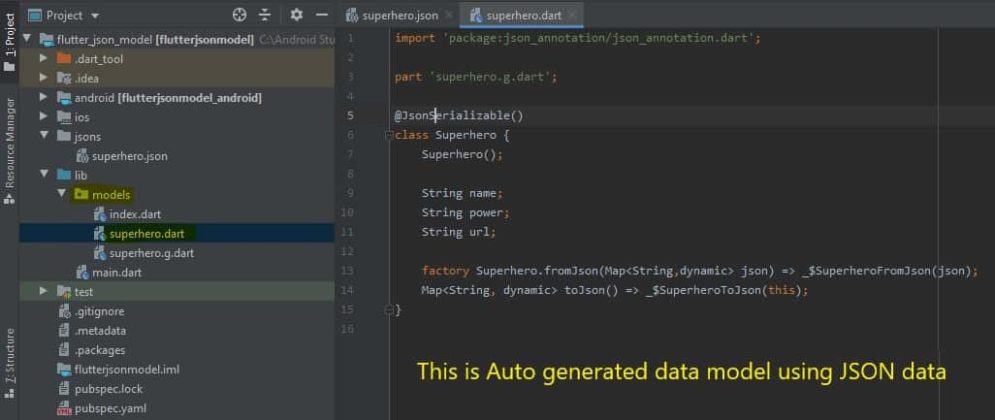Close the superhero.json tab
995x420 pixels.
(x=449, y=14)
